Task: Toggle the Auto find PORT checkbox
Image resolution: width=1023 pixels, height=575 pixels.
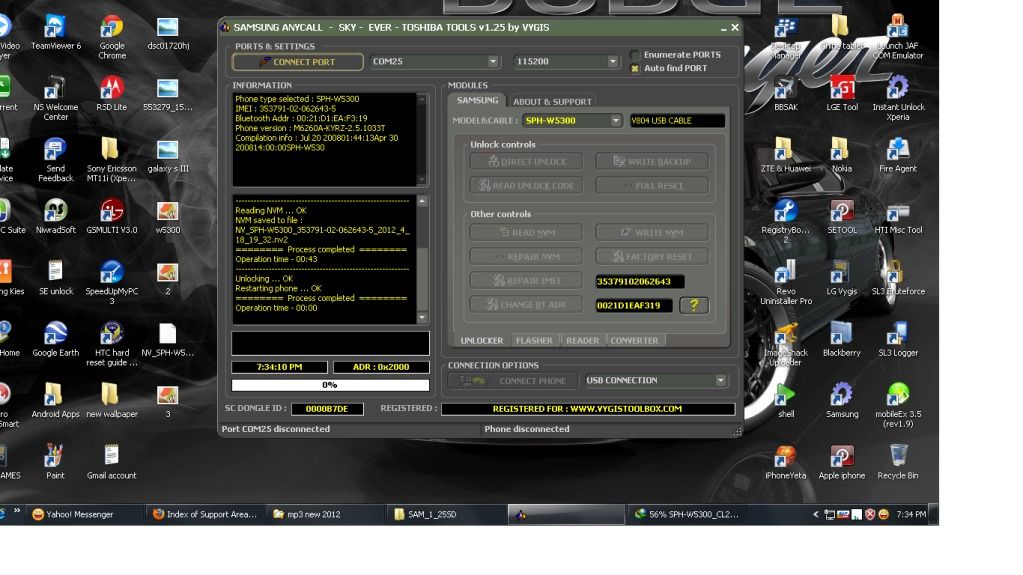Action: point(635,68)
